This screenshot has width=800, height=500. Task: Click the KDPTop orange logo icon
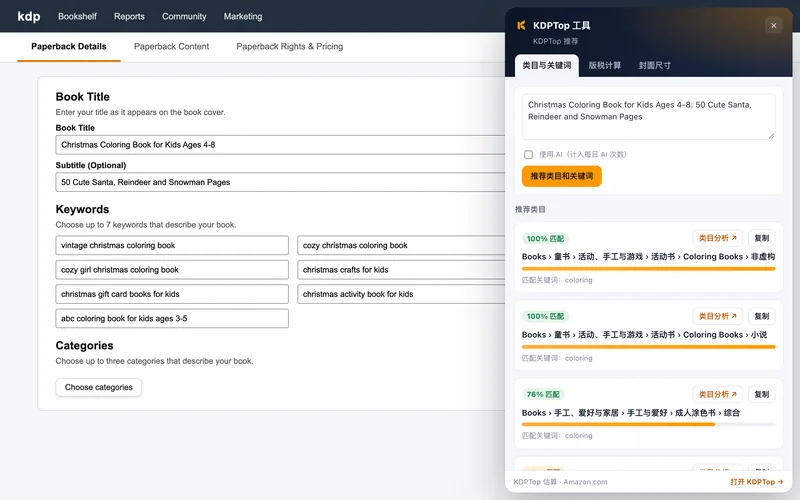[x=521, y=25]
